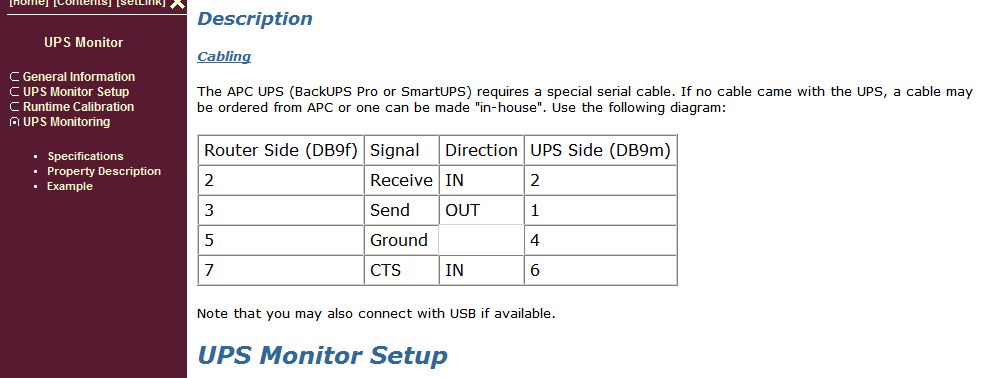Click the [Home] link in the top bar
The image size is (983, 378).
(x=29, y=3)
